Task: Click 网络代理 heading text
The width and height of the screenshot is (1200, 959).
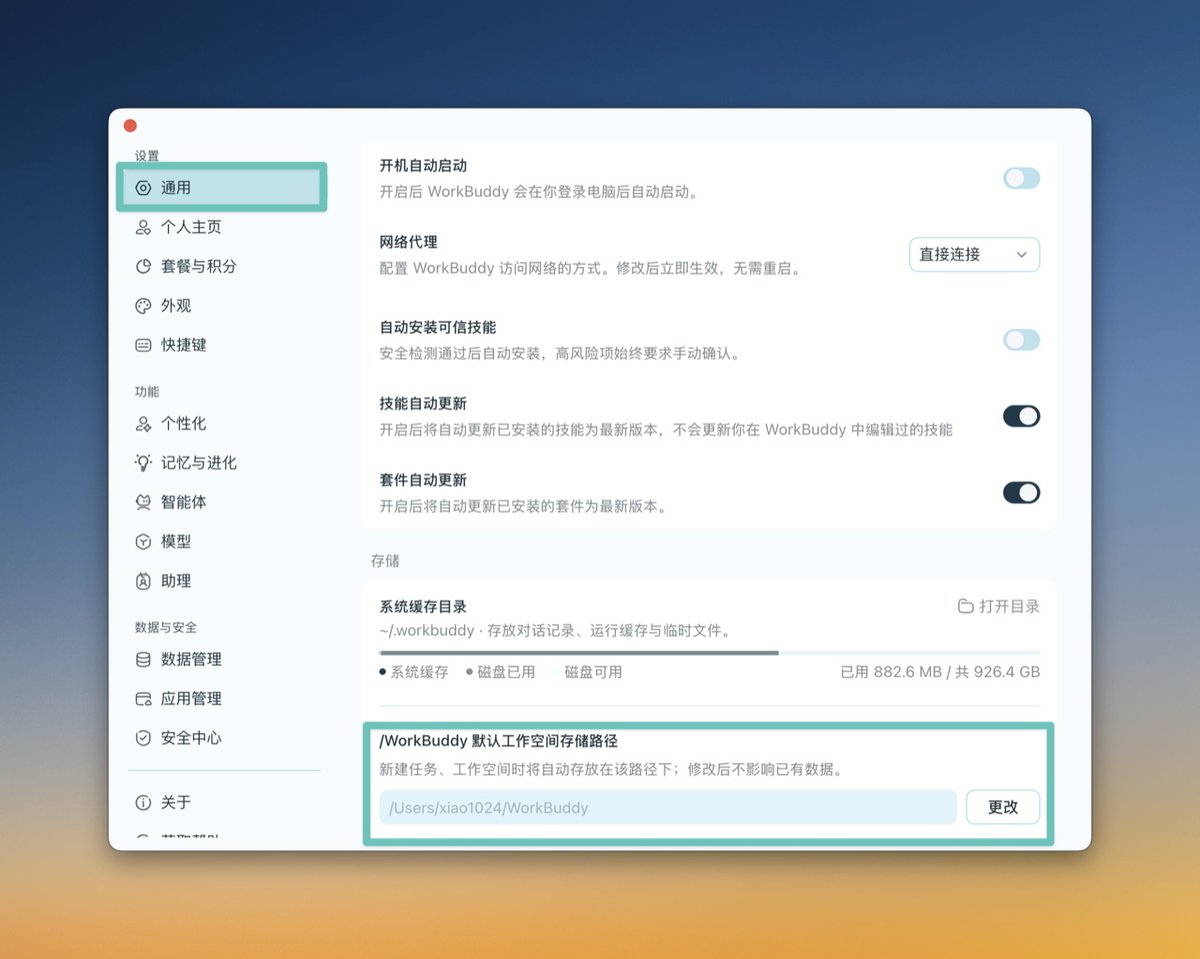Action: tap(408, 242)
